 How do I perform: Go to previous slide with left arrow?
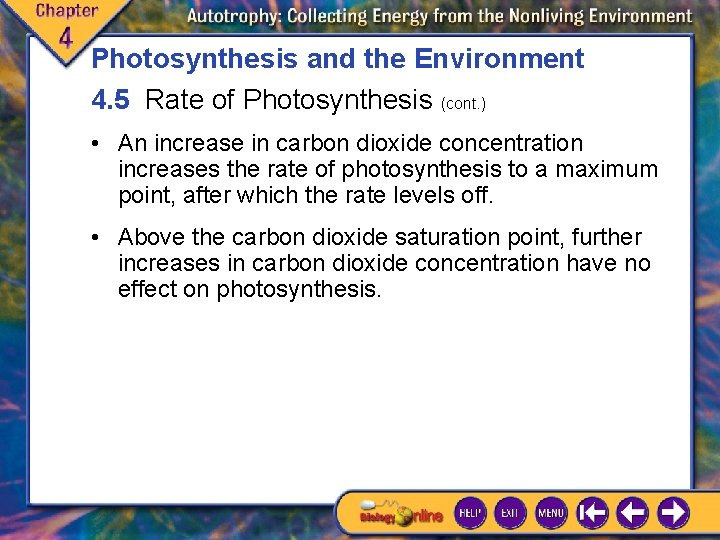click(x=633, y=512)
